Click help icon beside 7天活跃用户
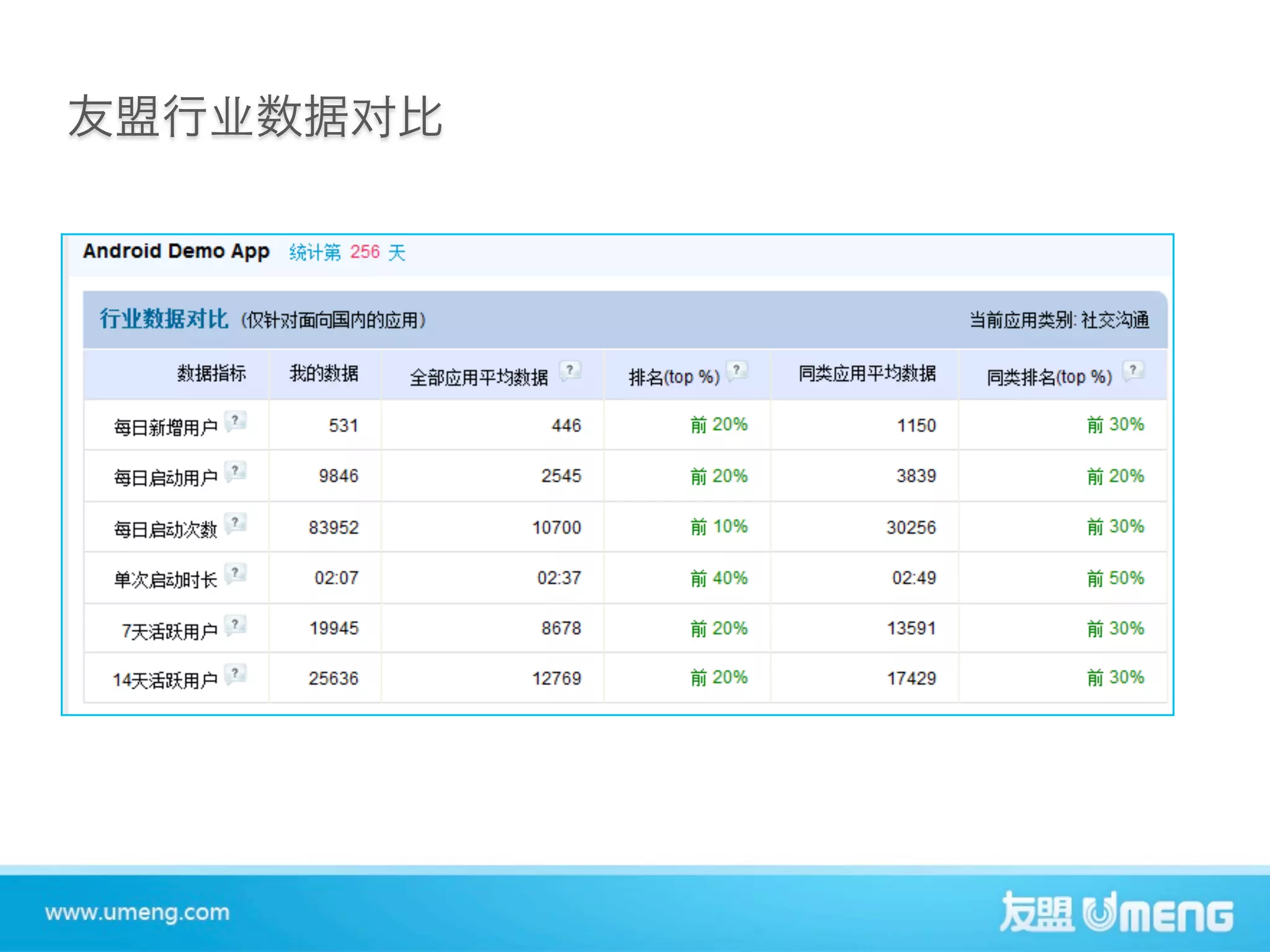 tap(236, 625)
